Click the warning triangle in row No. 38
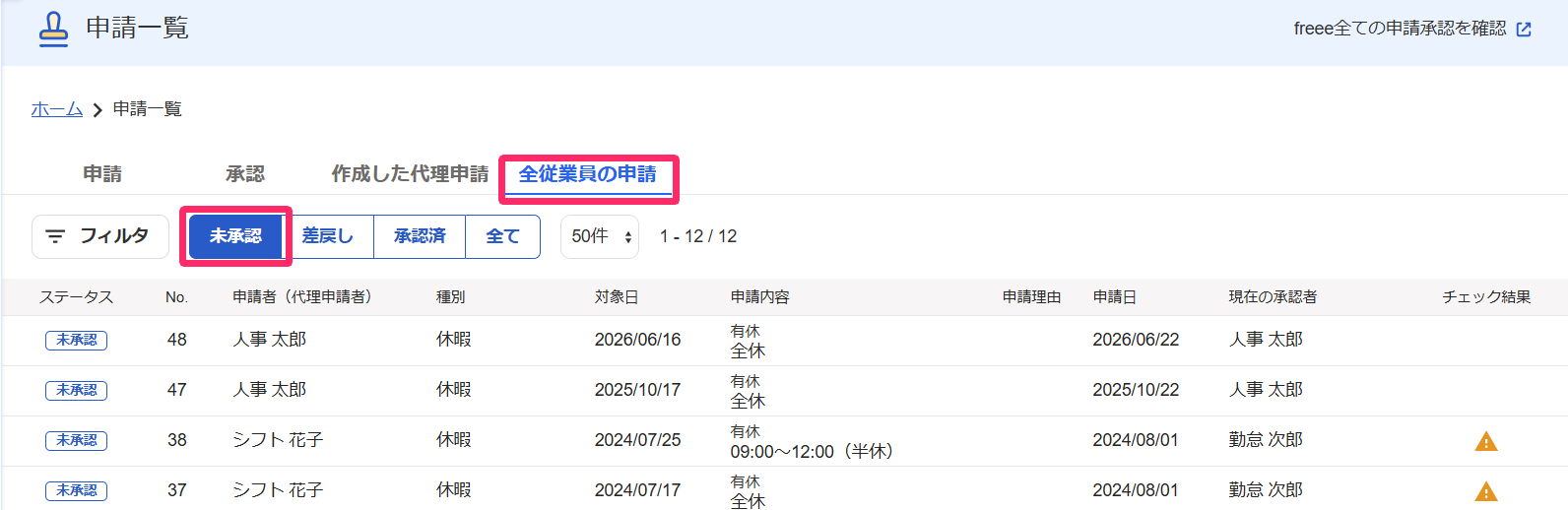Image resolution: width=1568 pixels, height=510 pixels. click(x=1485, y=441)
